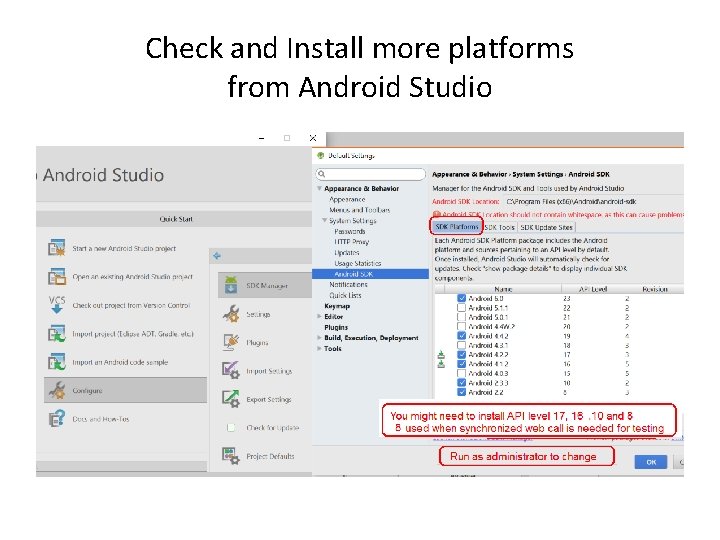The height and width of the screenshot is (540, 720).
Task: Toggle the Android 4.1.2 platform checkbox
Action: tap(461, 364)
